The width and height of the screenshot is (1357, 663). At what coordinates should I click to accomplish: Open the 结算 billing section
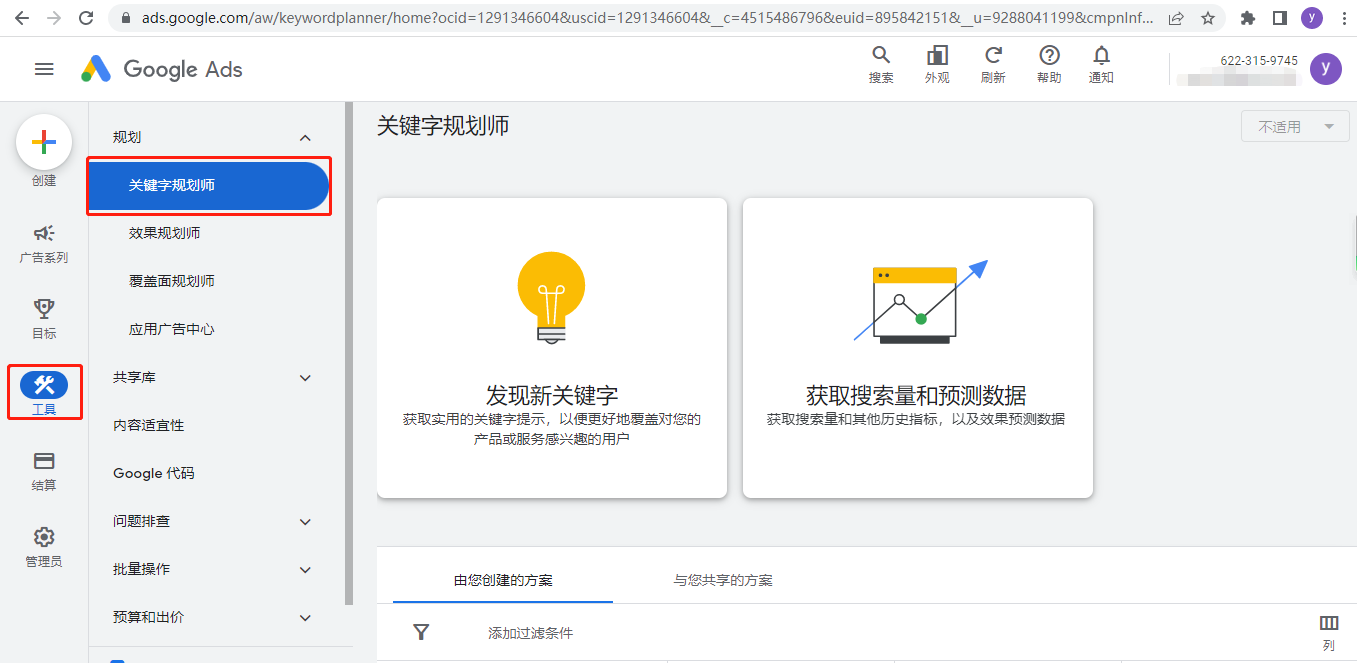coord(44,471)
